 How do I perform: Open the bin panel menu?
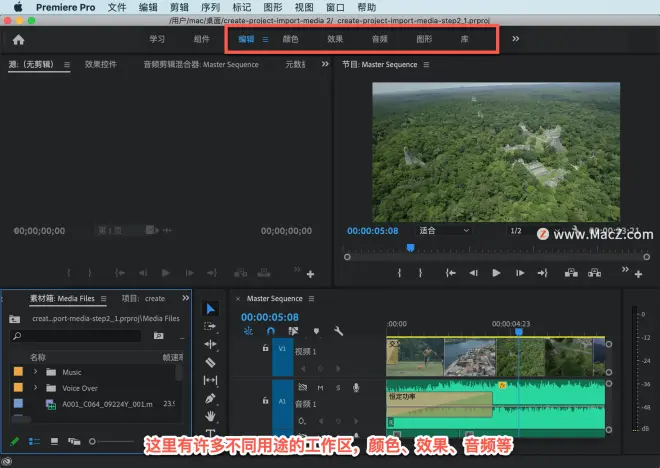tap(104, 298)
